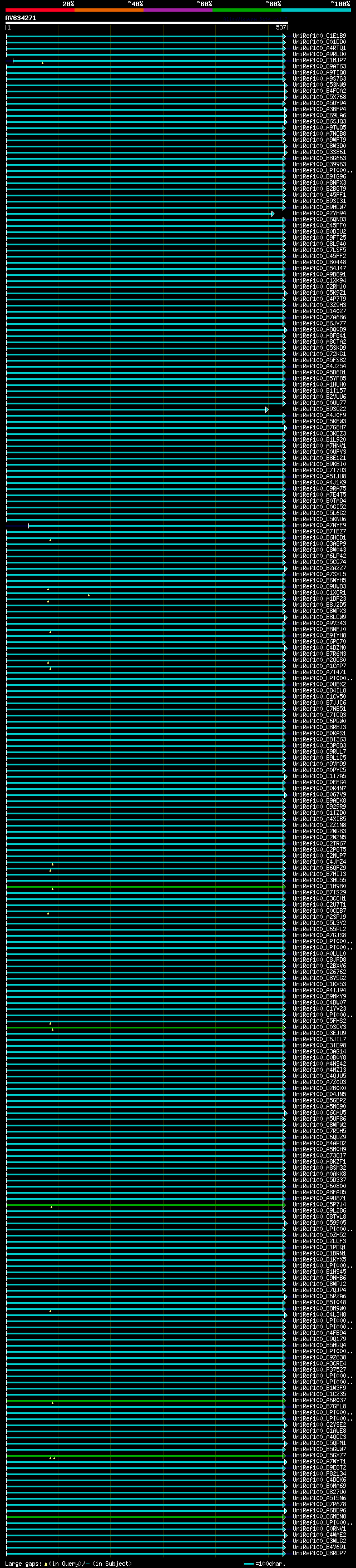Click the shortened alignment bar for UniRef100_A2YH94

coord(140,214)
